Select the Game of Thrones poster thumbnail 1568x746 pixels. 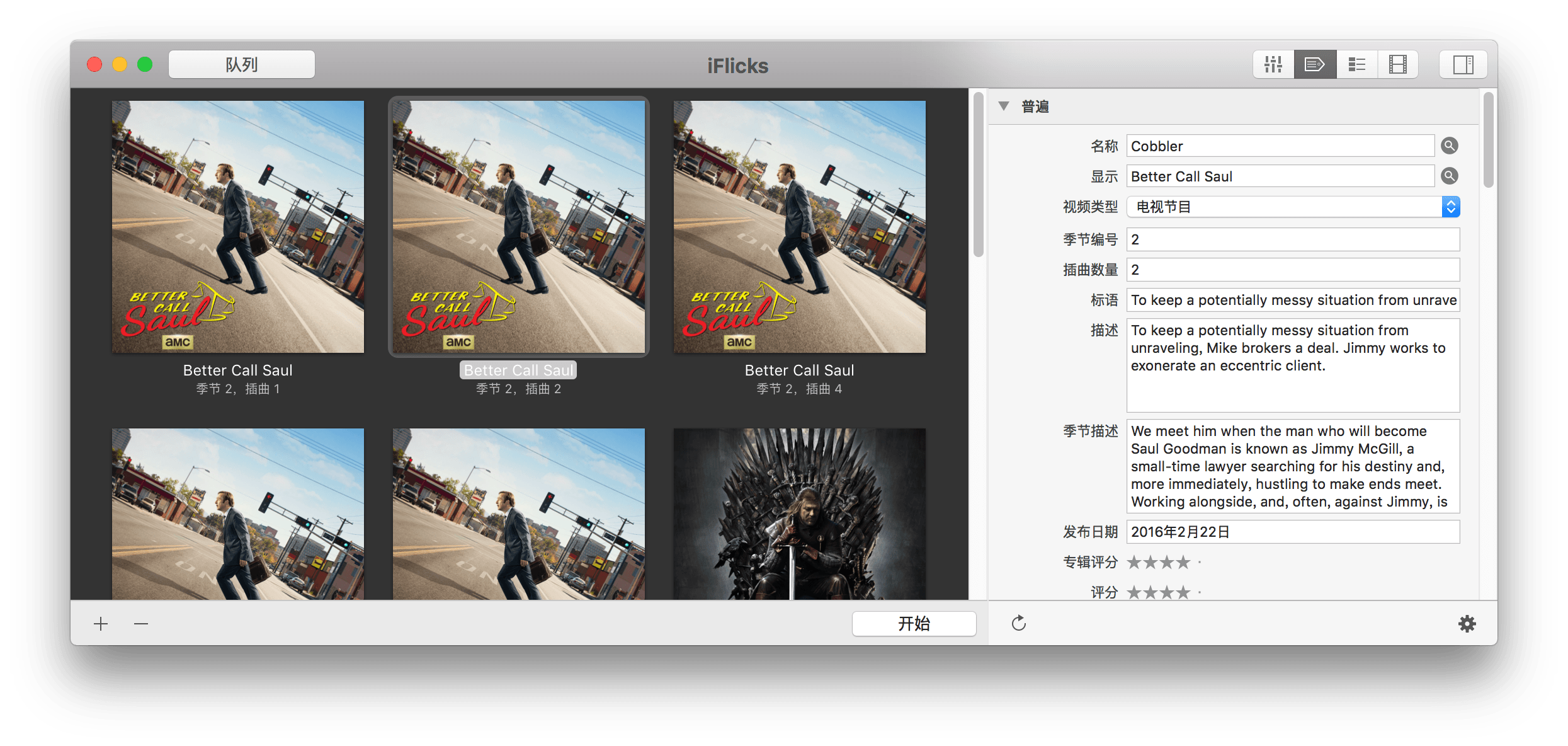coord(800,514)
